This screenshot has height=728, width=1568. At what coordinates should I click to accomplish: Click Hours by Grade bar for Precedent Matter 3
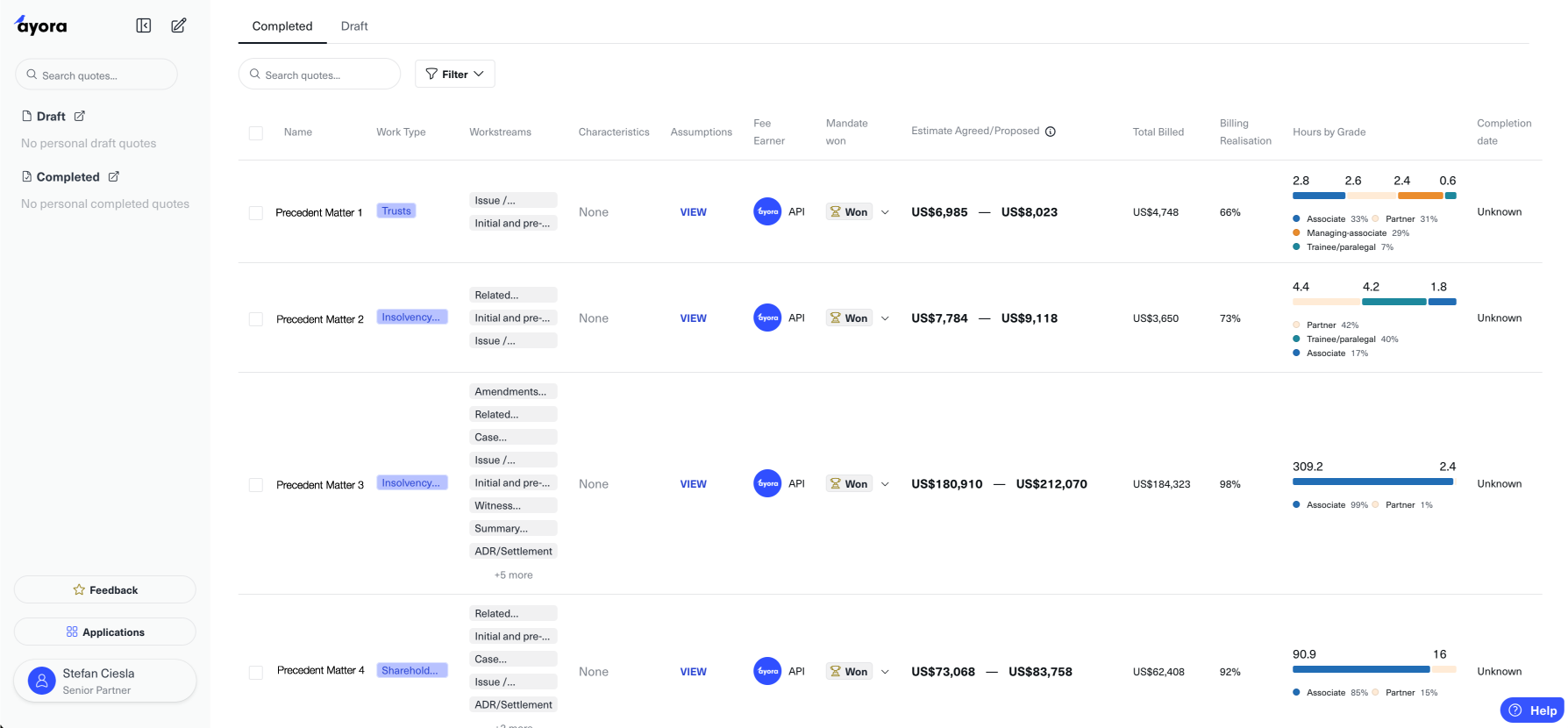(x=1372, y=482)
